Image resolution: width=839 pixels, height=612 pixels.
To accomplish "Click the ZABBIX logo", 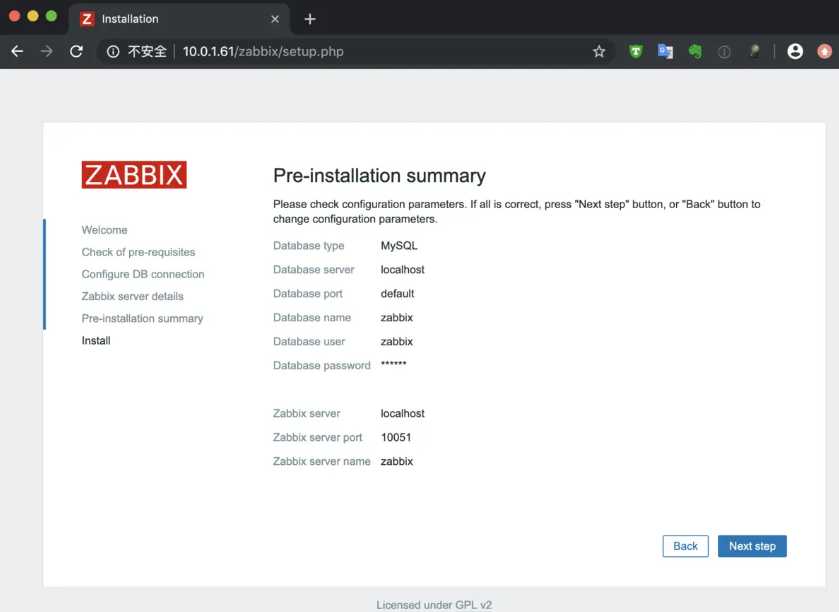I will 134,175.
